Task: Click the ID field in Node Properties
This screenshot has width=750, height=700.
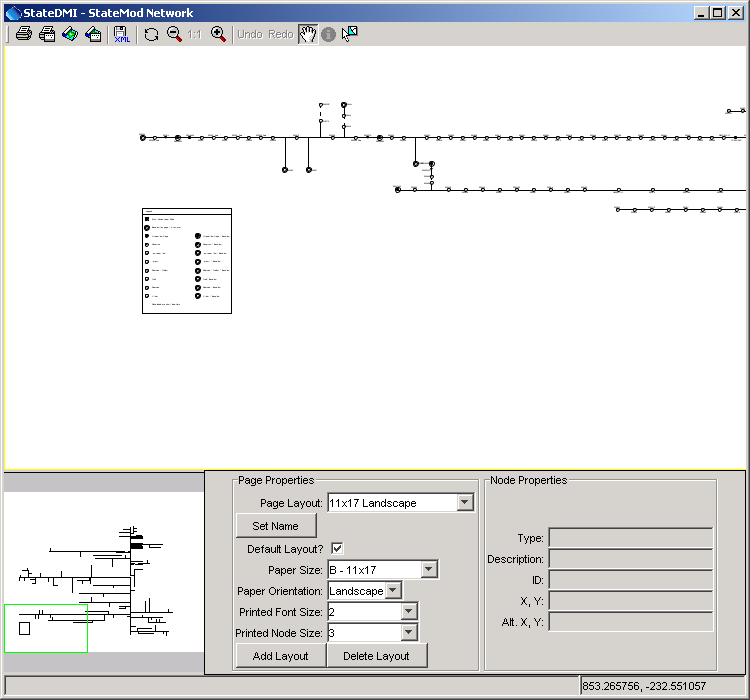Action: (x=631, y=580)
